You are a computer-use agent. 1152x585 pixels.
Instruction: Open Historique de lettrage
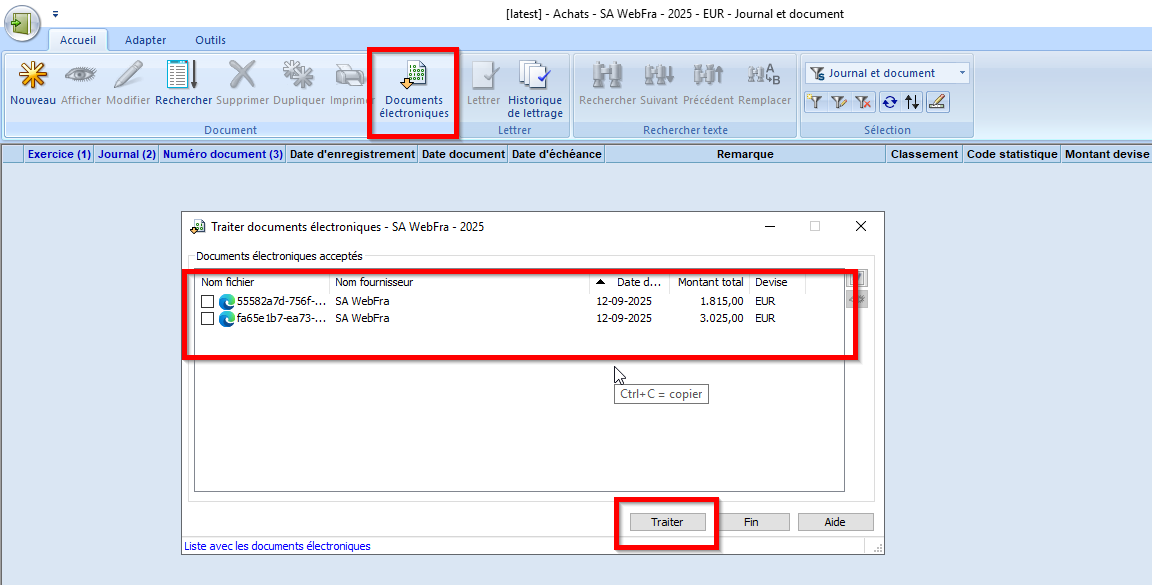coord(535,90)
